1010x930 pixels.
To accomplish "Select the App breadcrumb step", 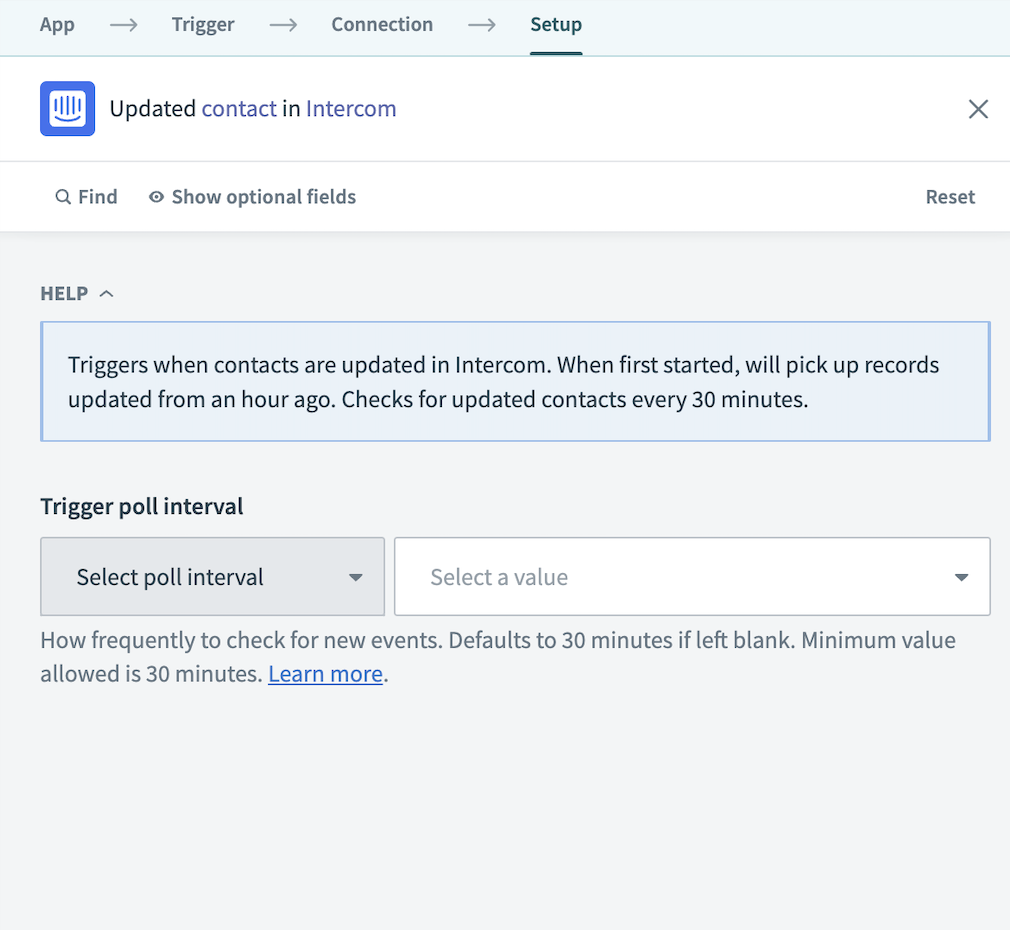I will (56, 25).
